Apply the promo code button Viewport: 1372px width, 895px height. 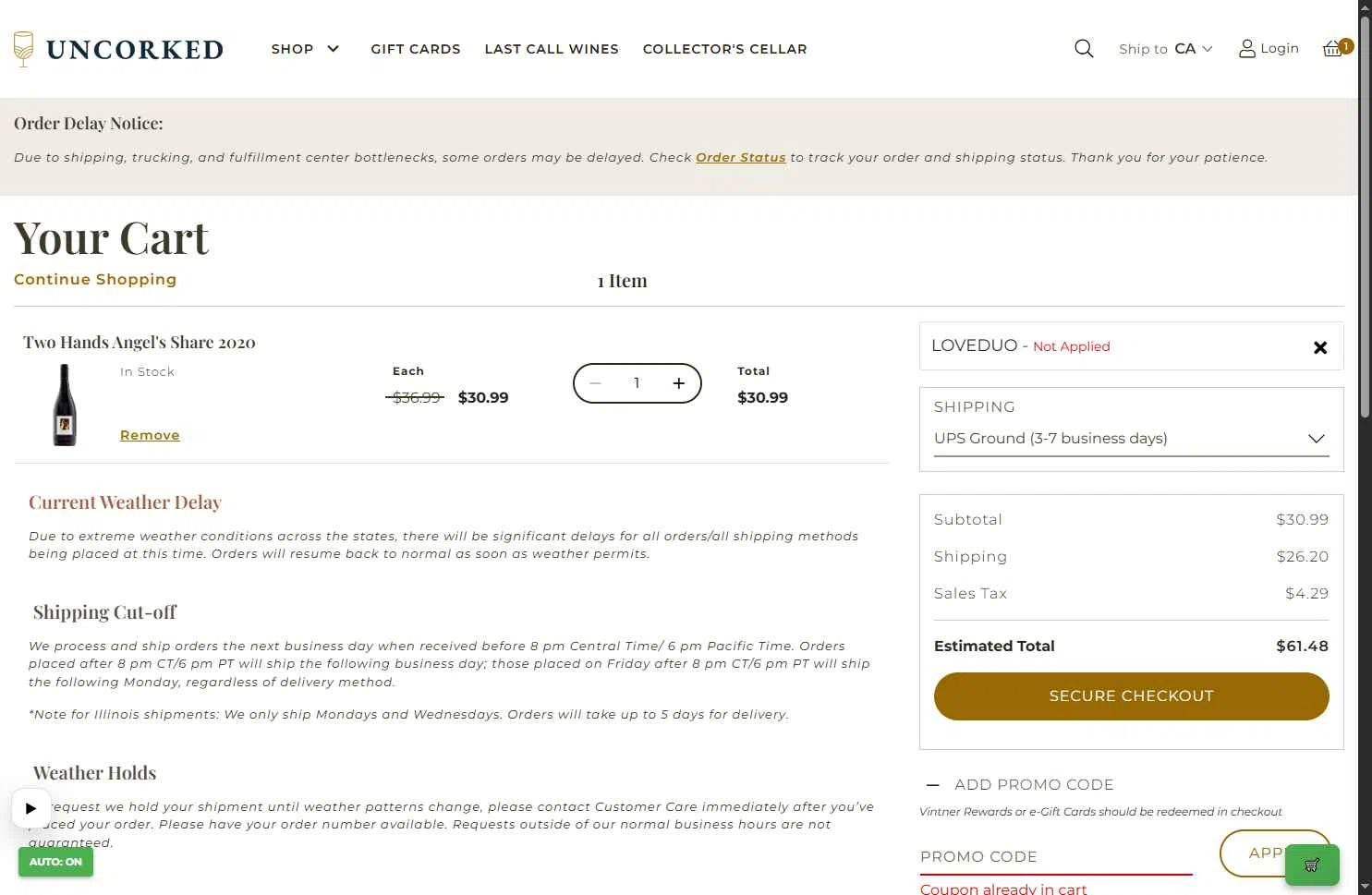pyautogui.click(x=1274, y=853)
